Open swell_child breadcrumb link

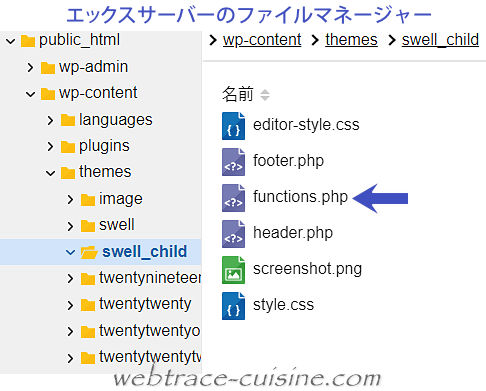tap(440, 40)
